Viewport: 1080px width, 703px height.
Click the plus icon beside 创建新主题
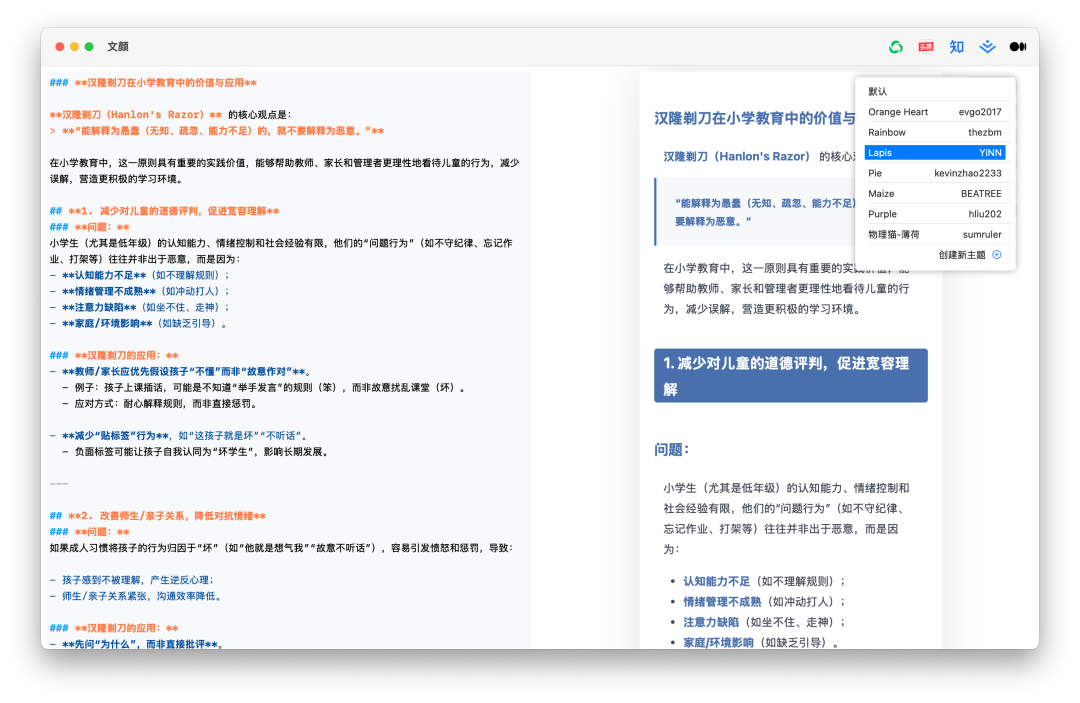pyautogui.click(x=996, y=255)
